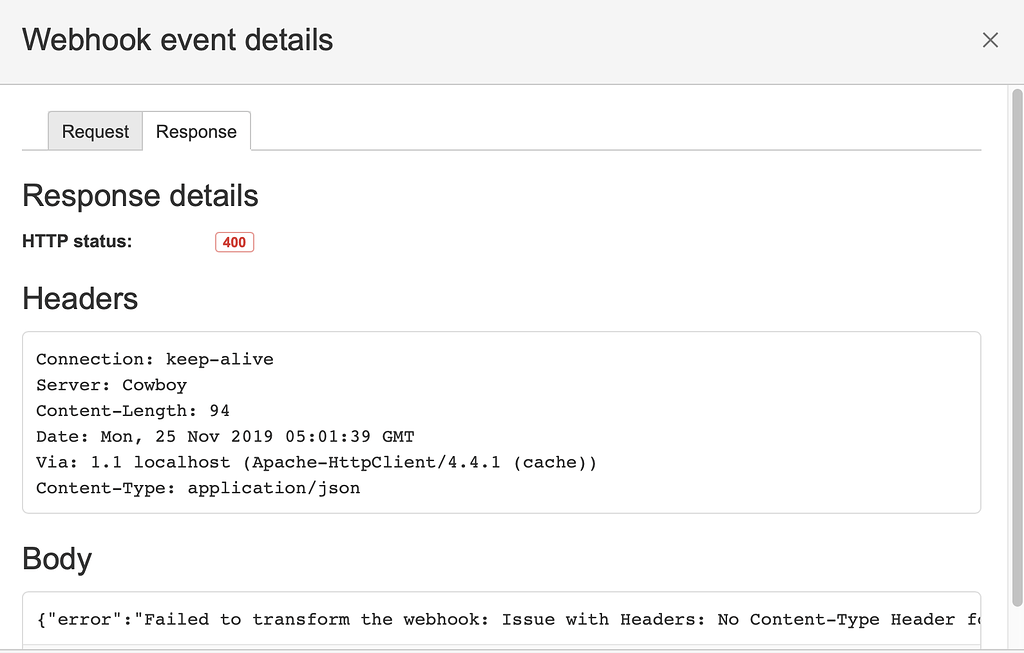Click the Connection: keep-alive header line
The width and height of the screenshot is (1024, 653).
pos(154,359)
